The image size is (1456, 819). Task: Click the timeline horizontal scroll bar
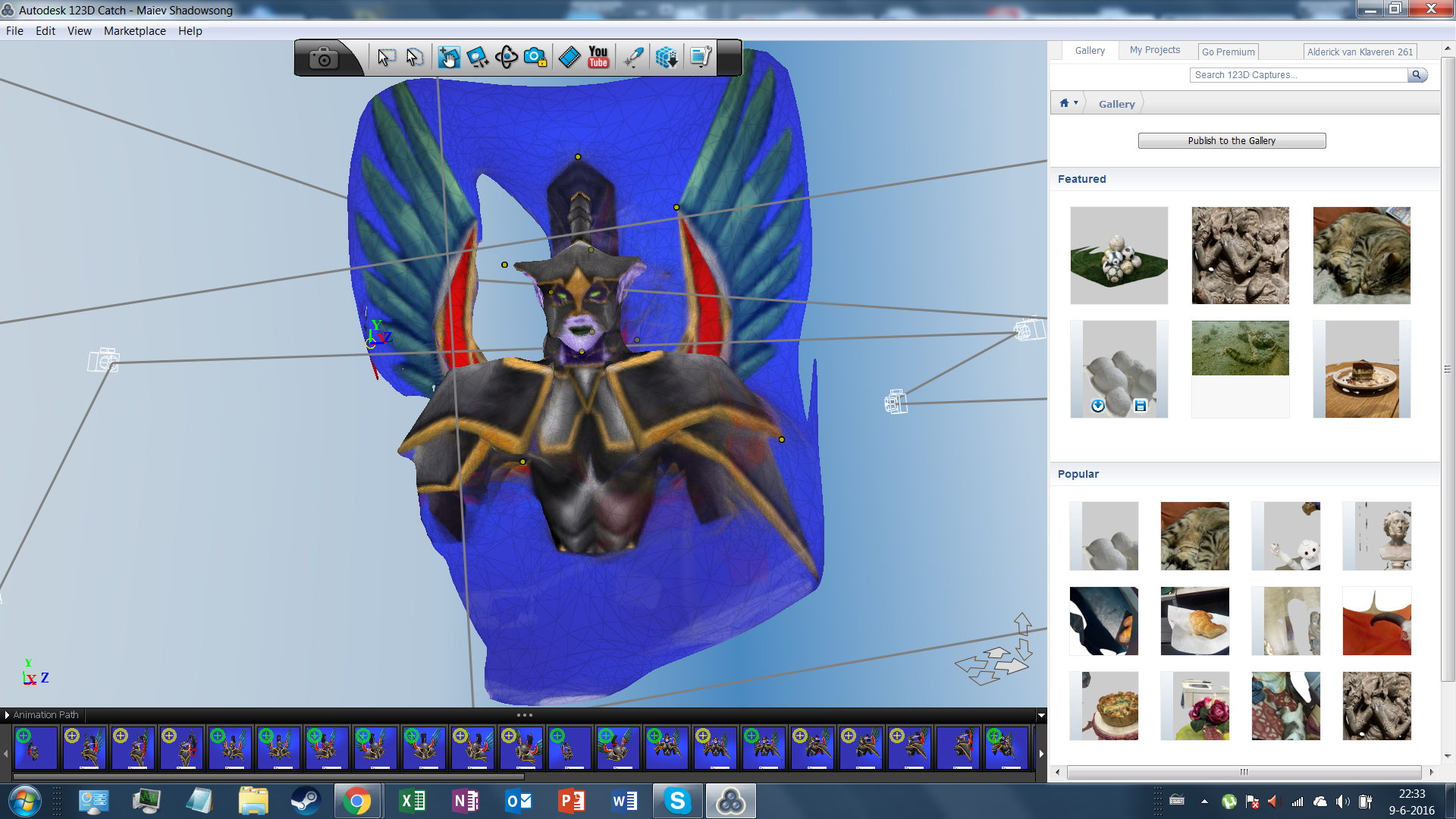268,777
